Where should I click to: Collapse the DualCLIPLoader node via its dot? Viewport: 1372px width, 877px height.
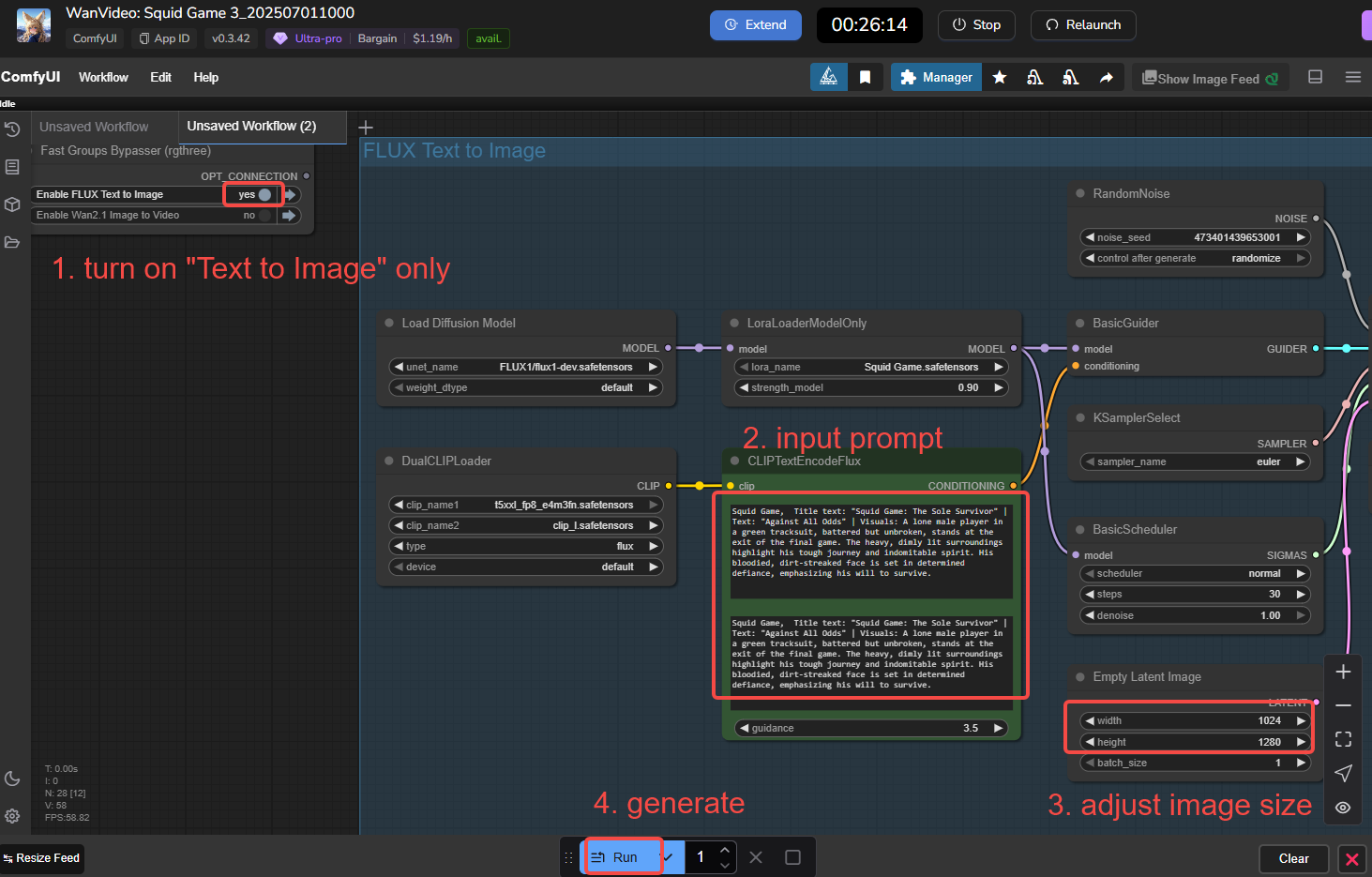tap(389, 461)
